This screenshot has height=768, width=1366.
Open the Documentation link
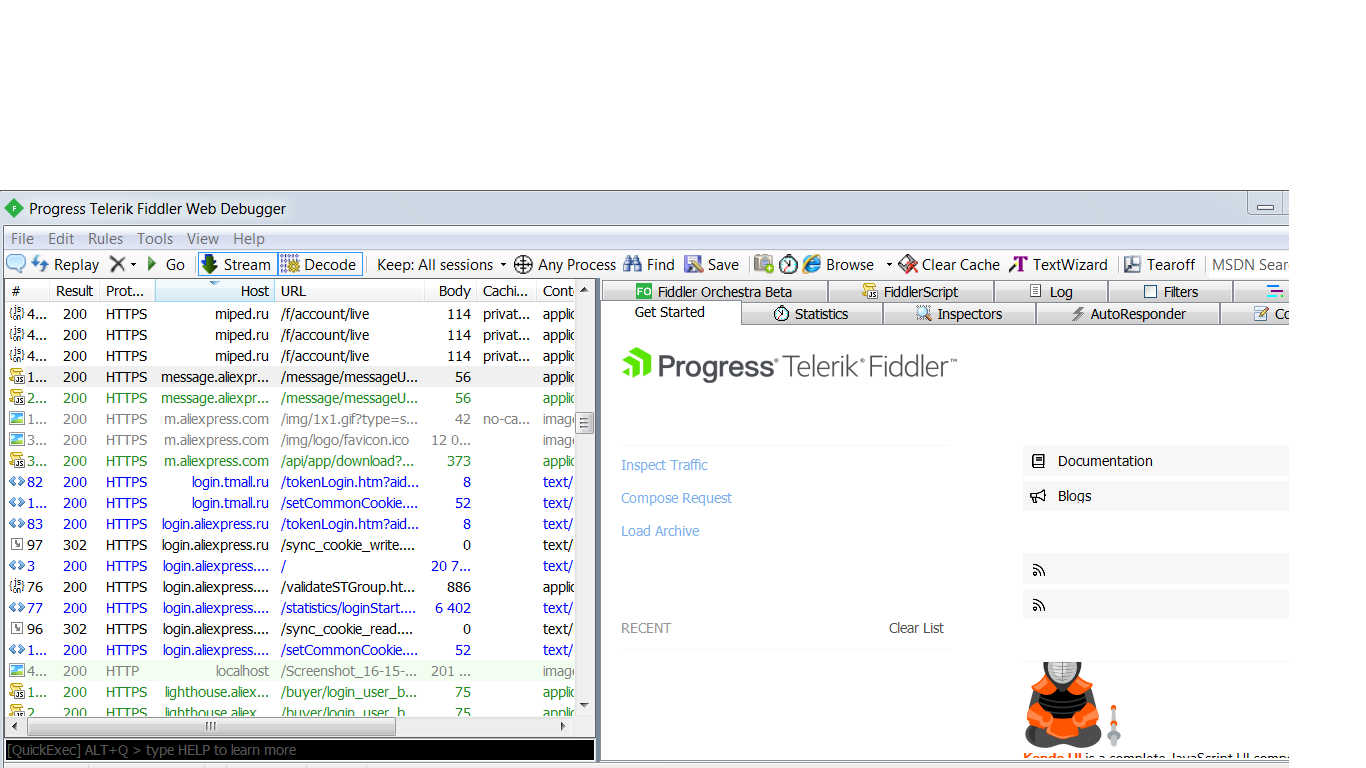tap(1105, 461)
